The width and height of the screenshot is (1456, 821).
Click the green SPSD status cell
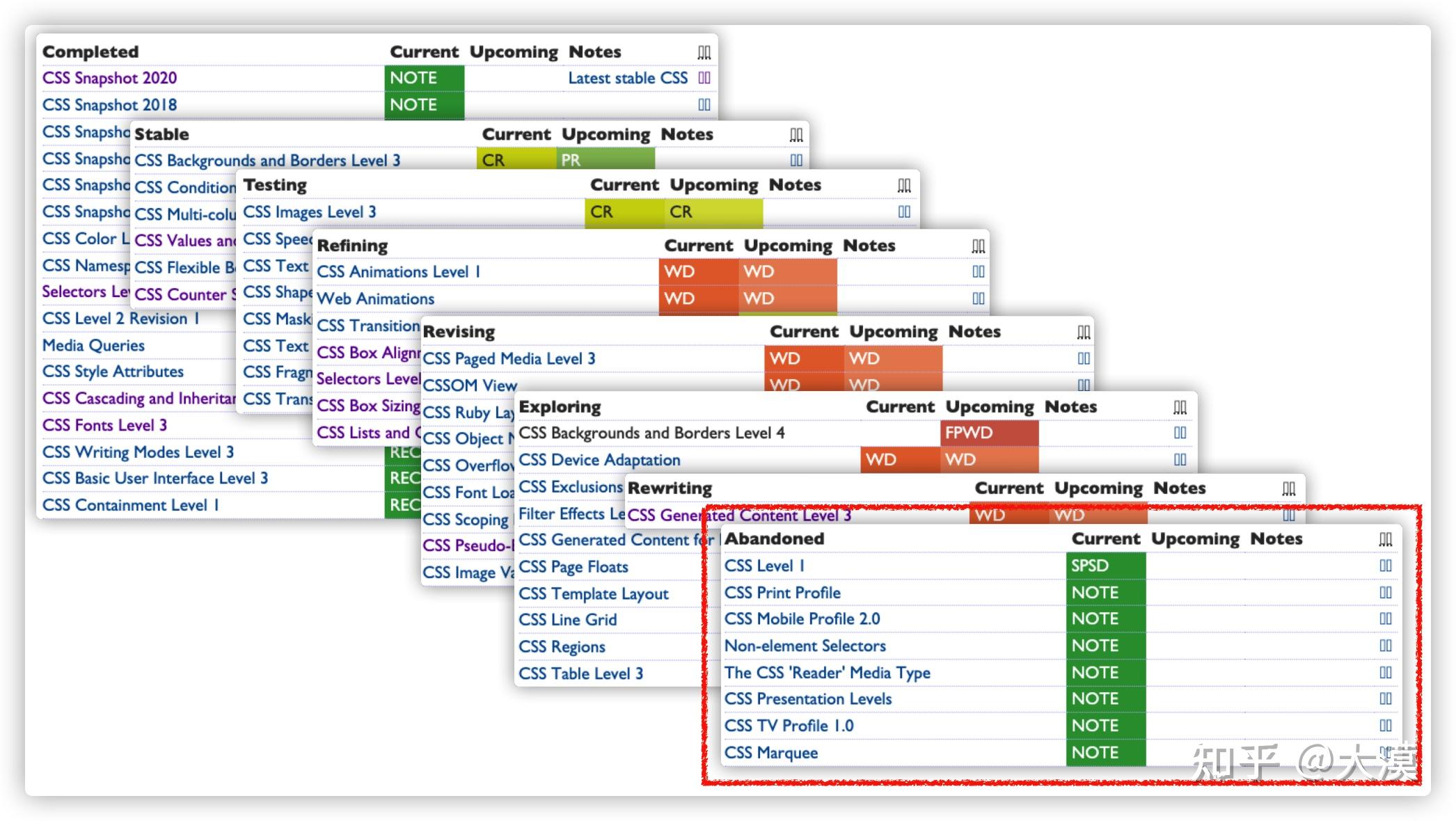(x=1105, y=566)
